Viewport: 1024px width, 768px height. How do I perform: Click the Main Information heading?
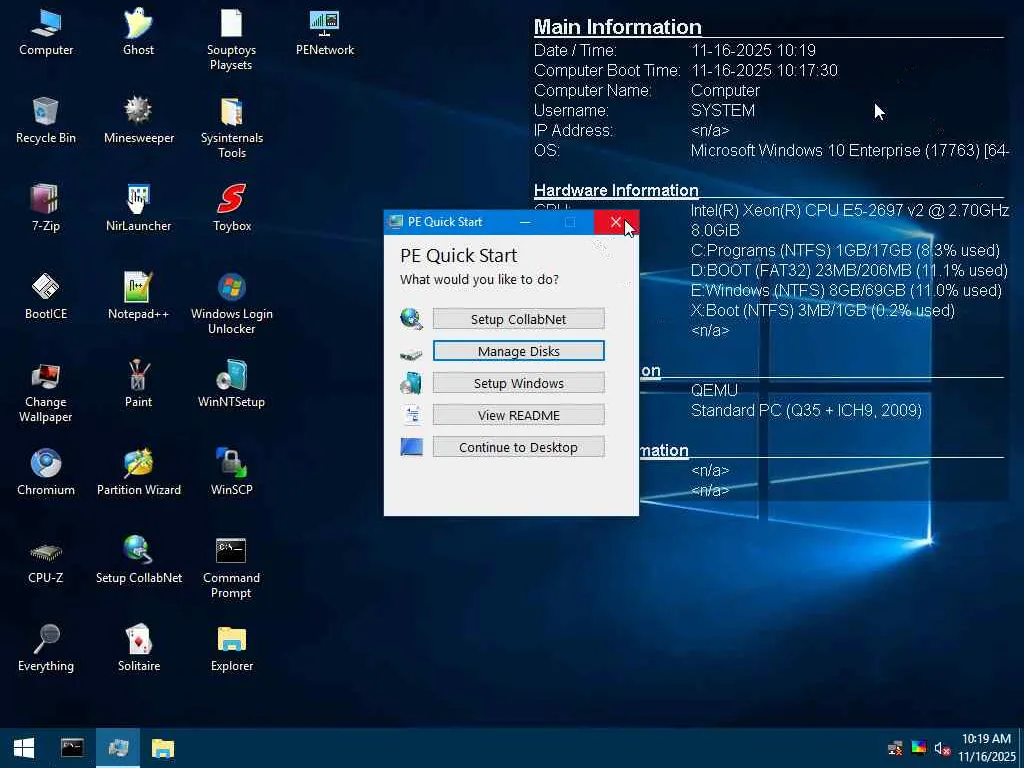(x=618, y=27)
